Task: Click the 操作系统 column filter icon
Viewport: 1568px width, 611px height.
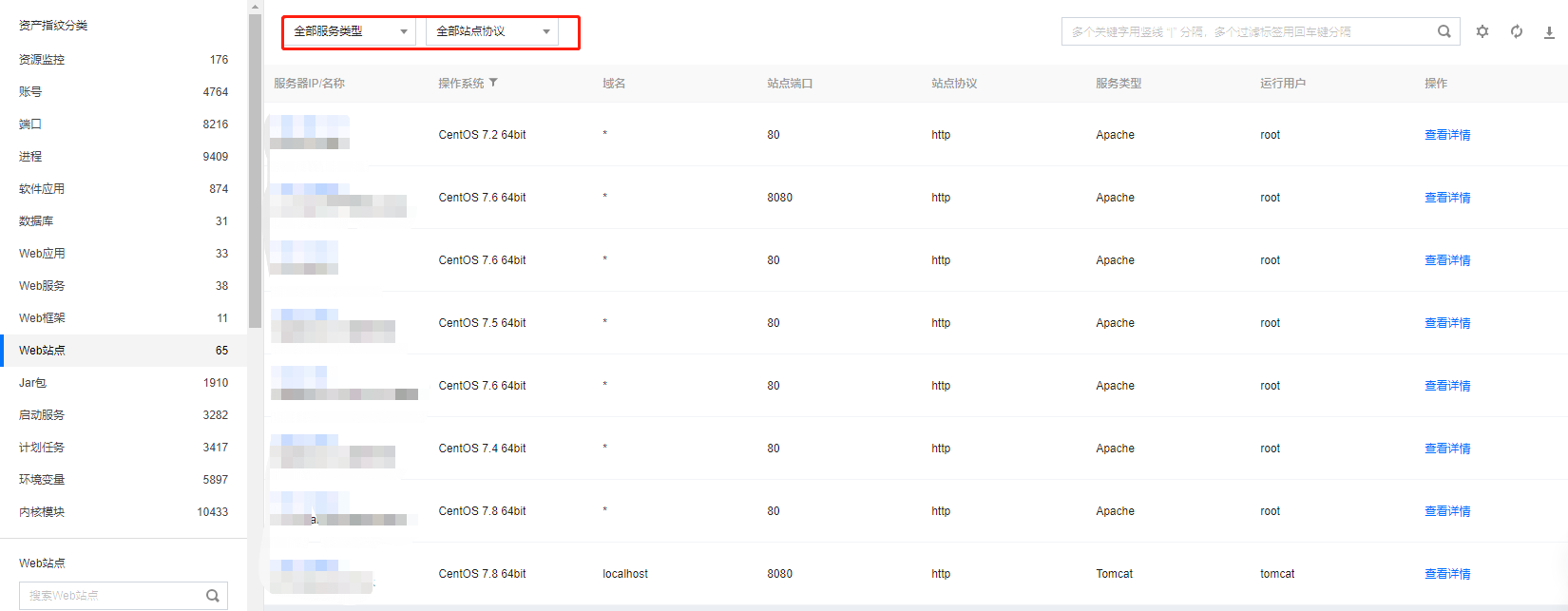Action: click(x=493, y=83)
